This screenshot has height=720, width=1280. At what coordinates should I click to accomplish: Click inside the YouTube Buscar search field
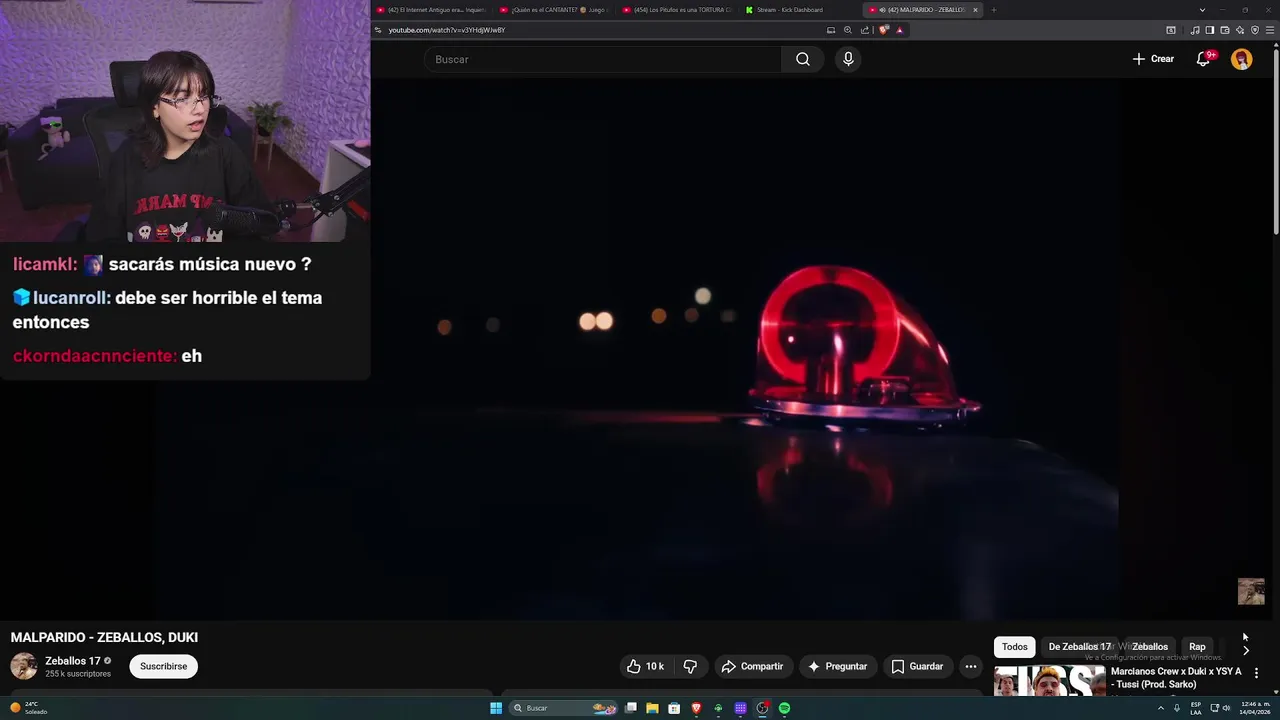[603, 59]
